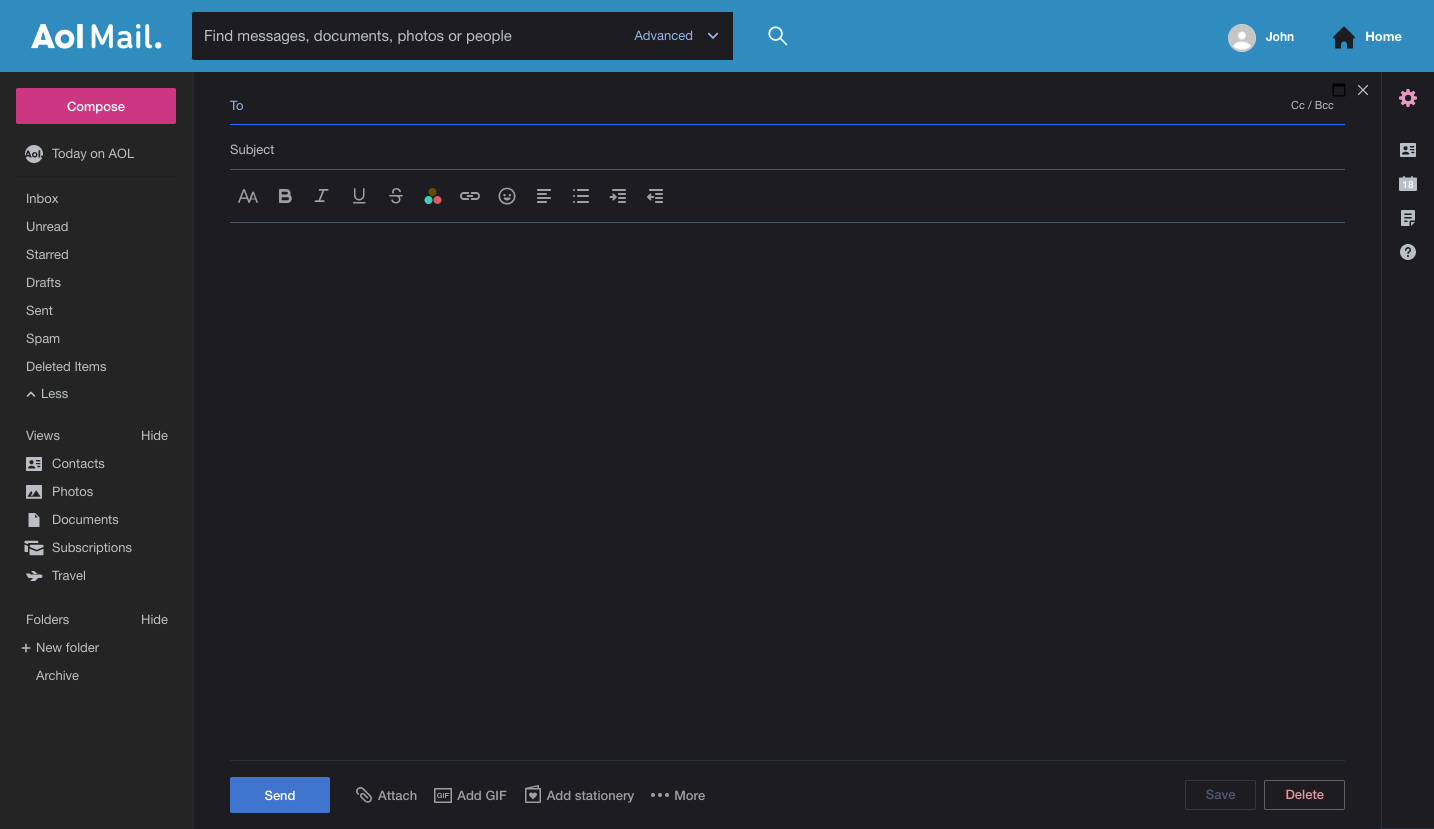Delete the draft message
The height and width of the screenshot is (829, 1434).
[x=1304, y=795]
